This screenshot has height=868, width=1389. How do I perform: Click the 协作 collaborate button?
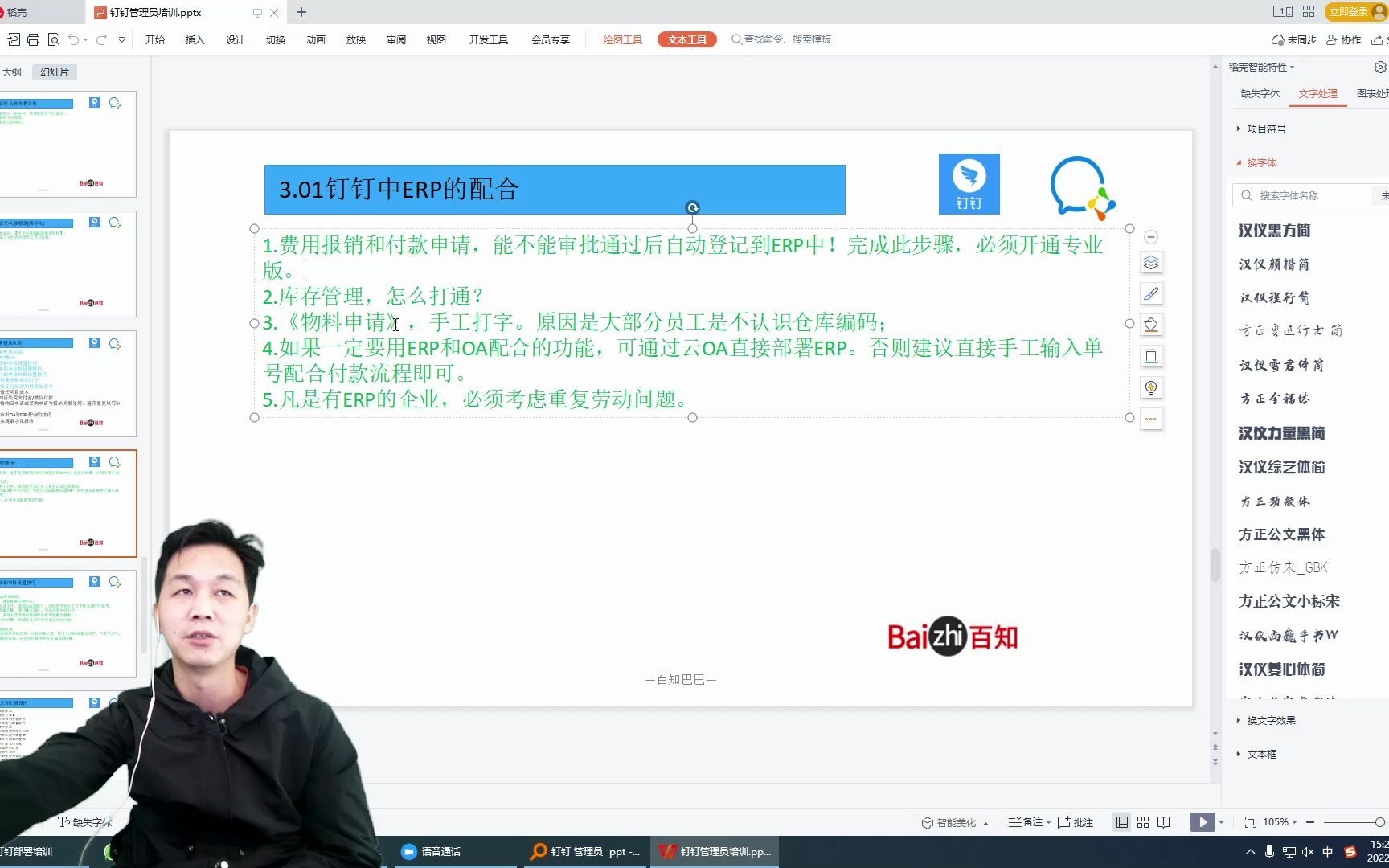tap(1343, 39)
